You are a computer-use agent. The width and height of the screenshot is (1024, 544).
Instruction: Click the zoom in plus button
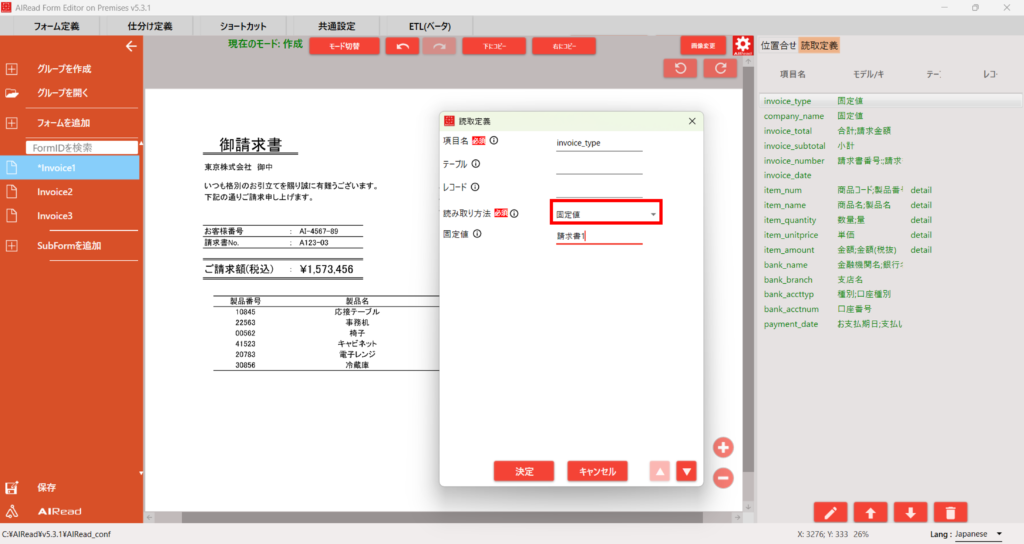pos(723,447)
